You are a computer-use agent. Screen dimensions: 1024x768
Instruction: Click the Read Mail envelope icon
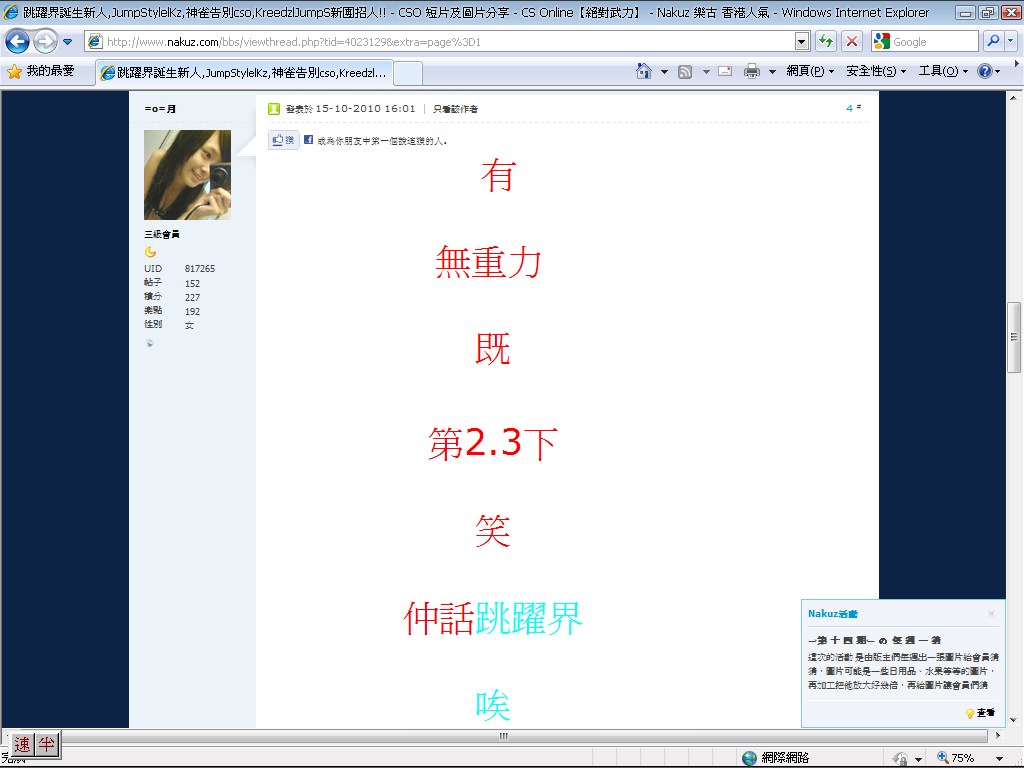tap(724, 72)
